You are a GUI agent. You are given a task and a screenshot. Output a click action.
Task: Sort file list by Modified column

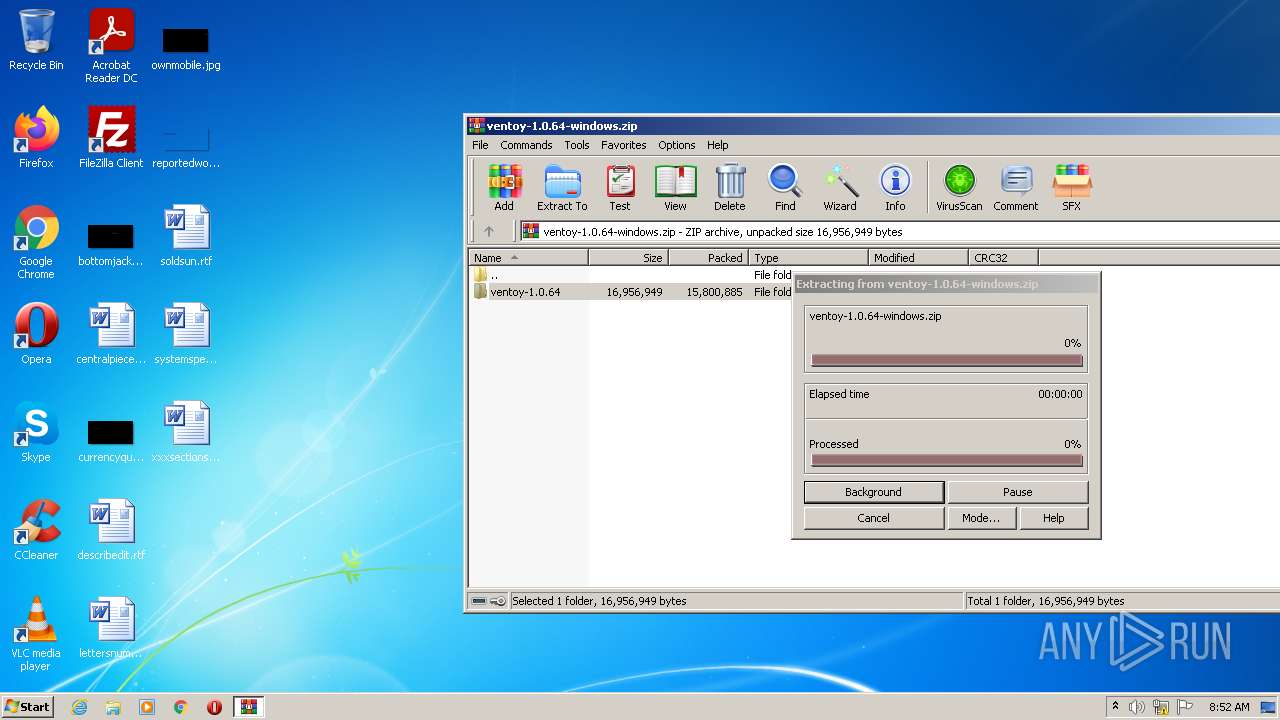[918, 258]
